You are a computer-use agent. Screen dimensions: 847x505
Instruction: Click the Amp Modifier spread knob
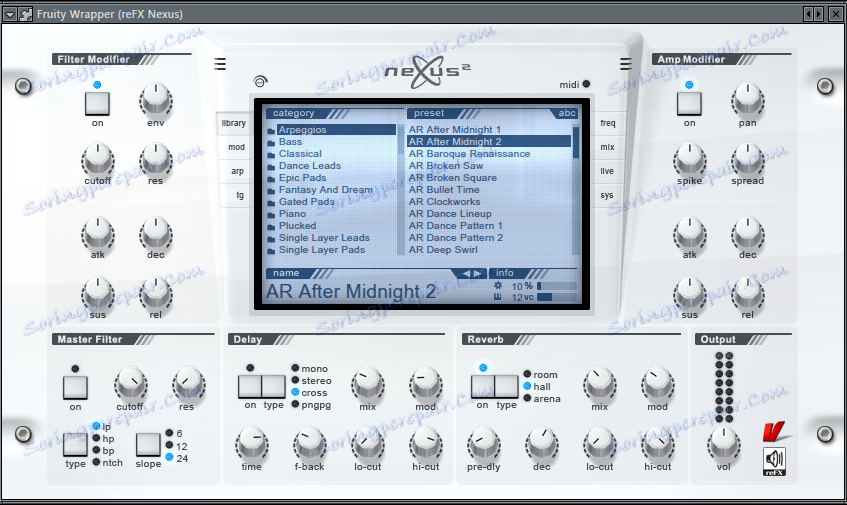748,159
